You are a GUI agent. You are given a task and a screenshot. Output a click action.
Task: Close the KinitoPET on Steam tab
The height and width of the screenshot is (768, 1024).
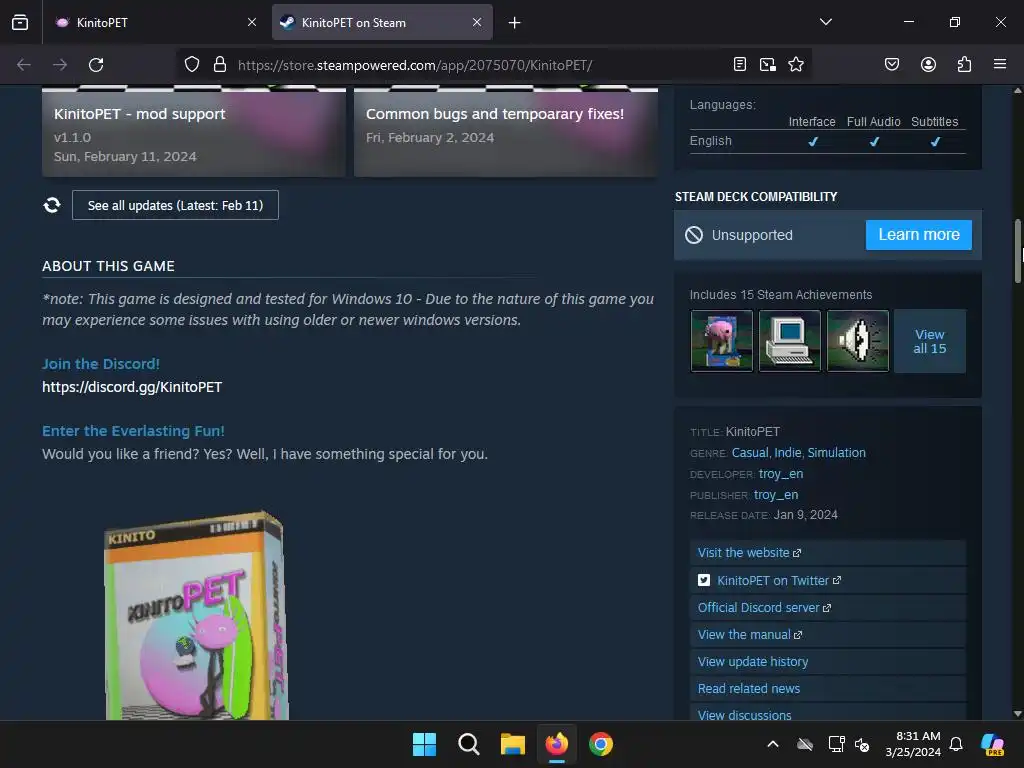pos(477,23)
